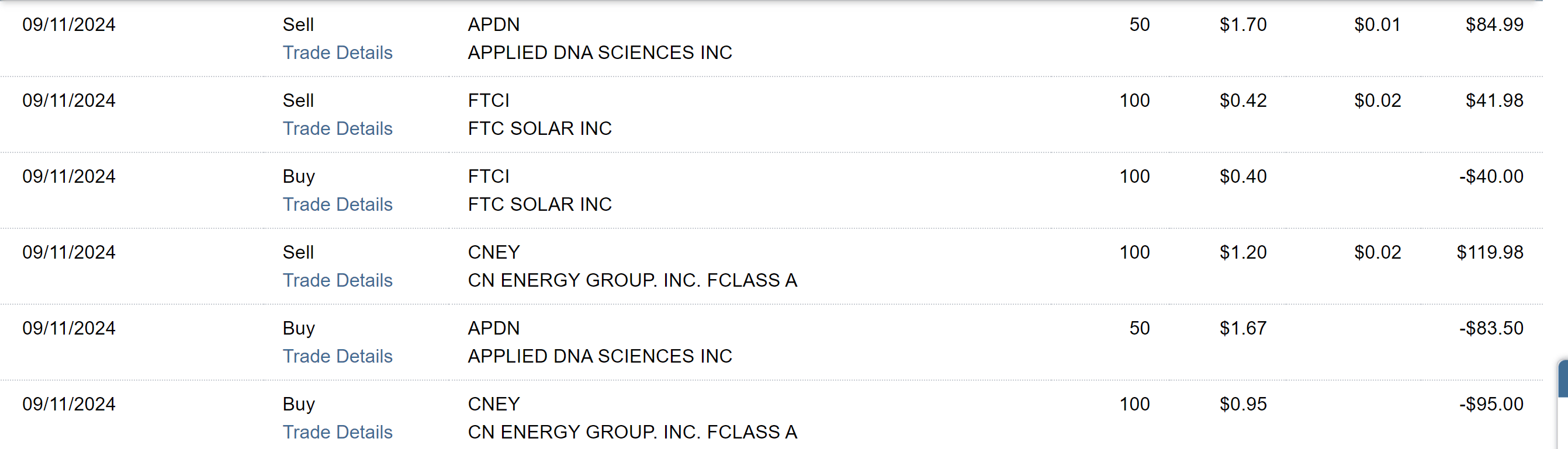
Task: Click the $41.98 amount
Action: [x=1494, y=100]
